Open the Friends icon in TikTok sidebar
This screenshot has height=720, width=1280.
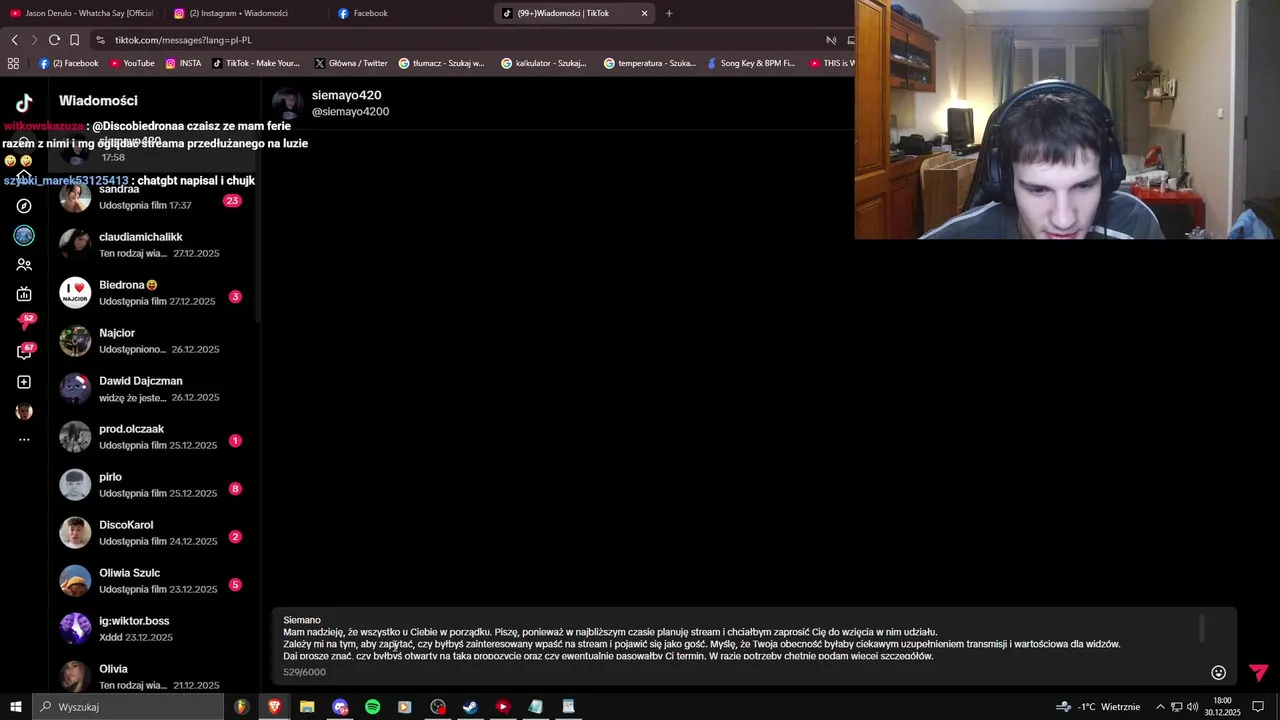coord(24,265)
